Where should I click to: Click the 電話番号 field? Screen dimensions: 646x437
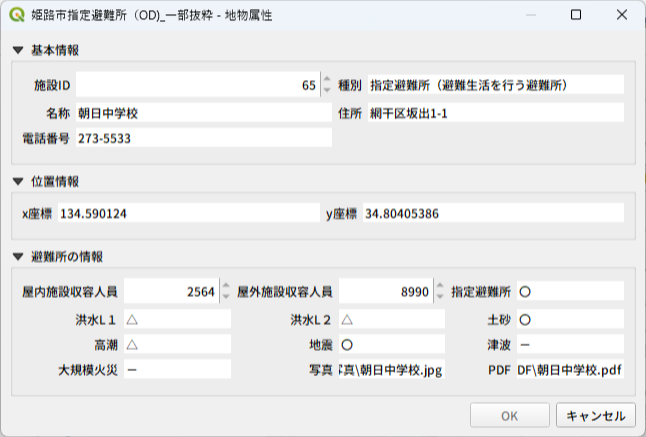(202, 138)
